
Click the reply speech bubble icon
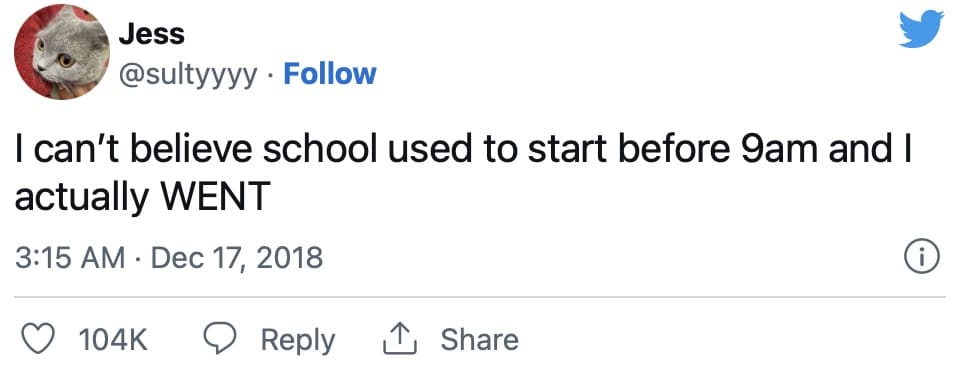[x=219, y=339]
